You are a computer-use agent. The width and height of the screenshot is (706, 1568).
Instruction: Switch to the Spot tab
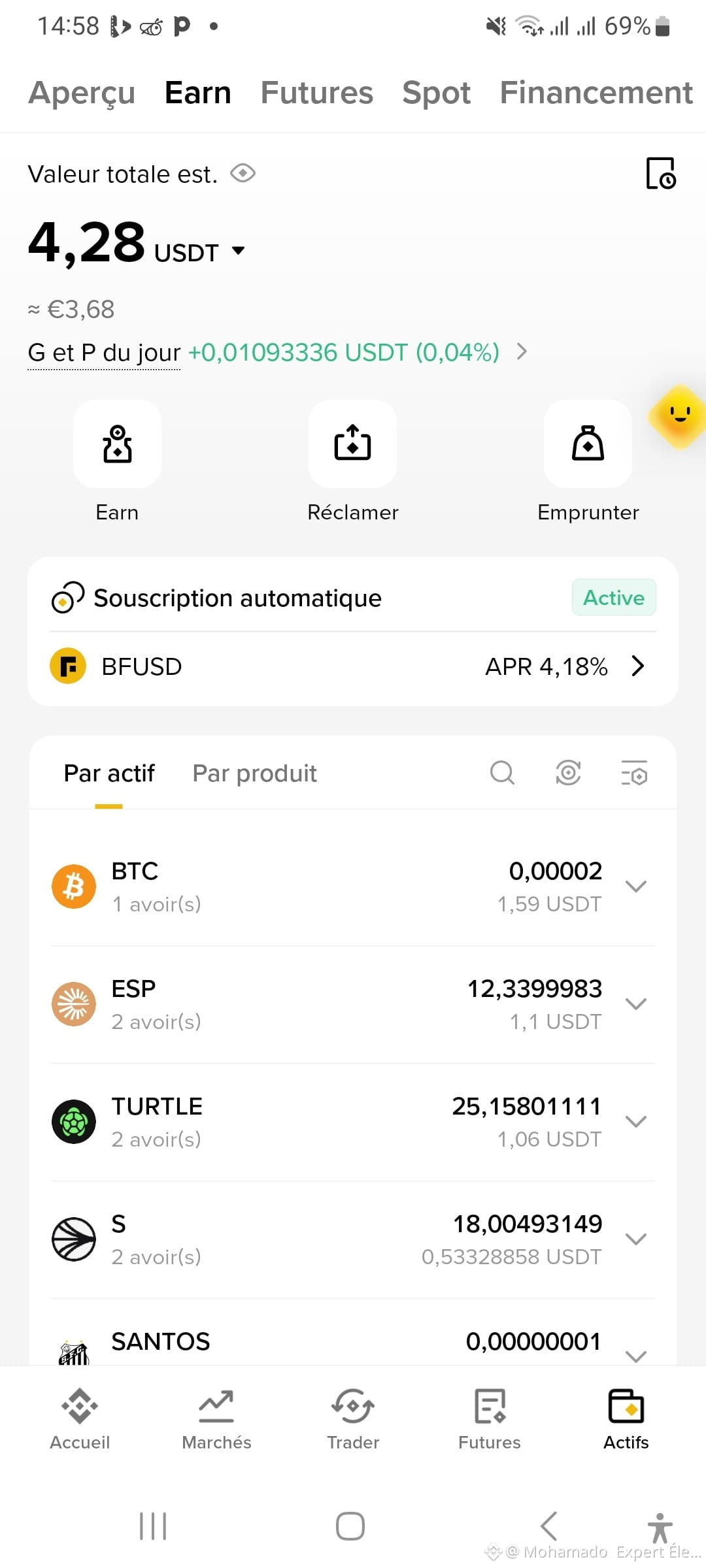point(436,93)
